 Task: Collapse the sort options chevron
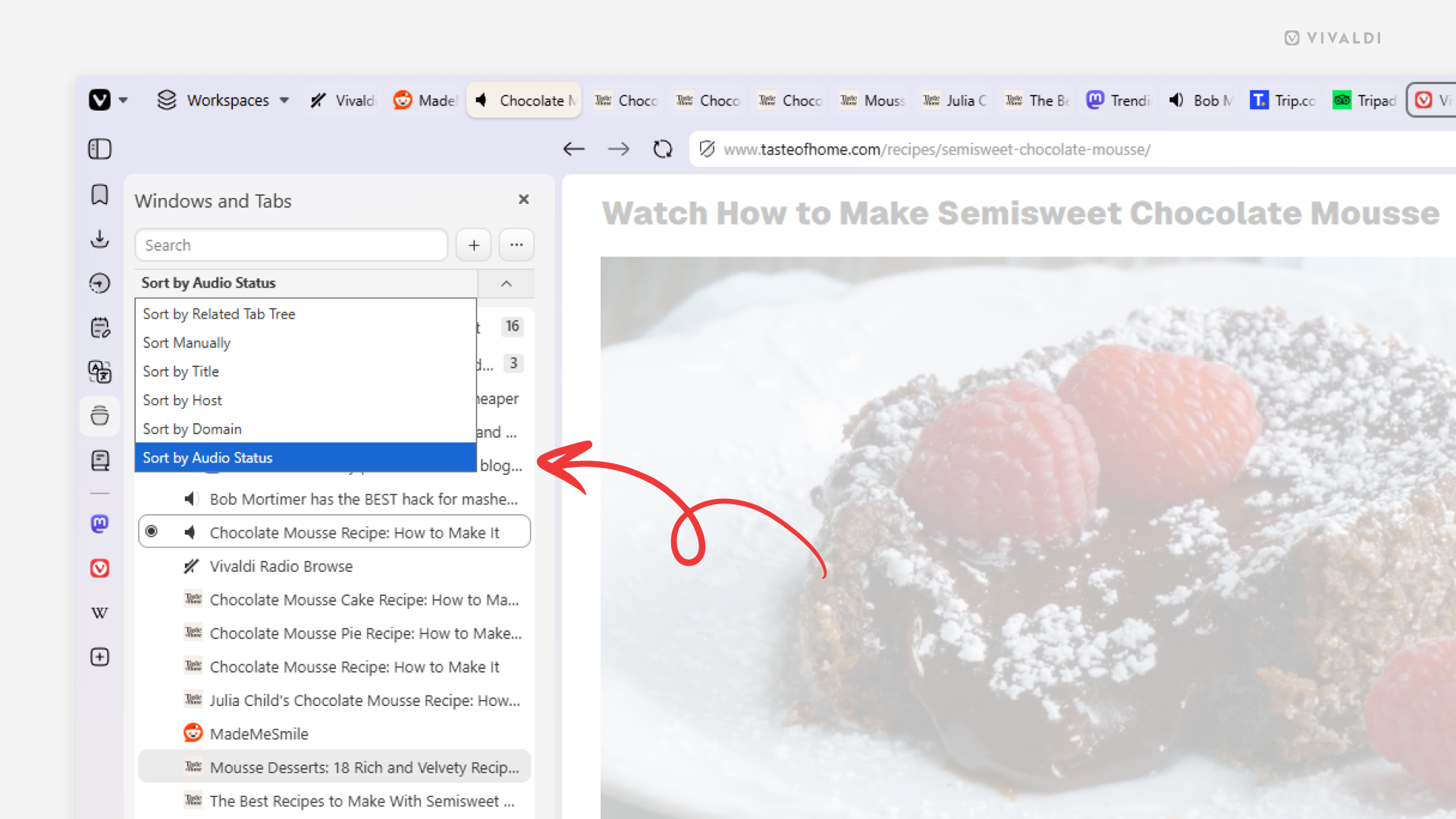507,284
